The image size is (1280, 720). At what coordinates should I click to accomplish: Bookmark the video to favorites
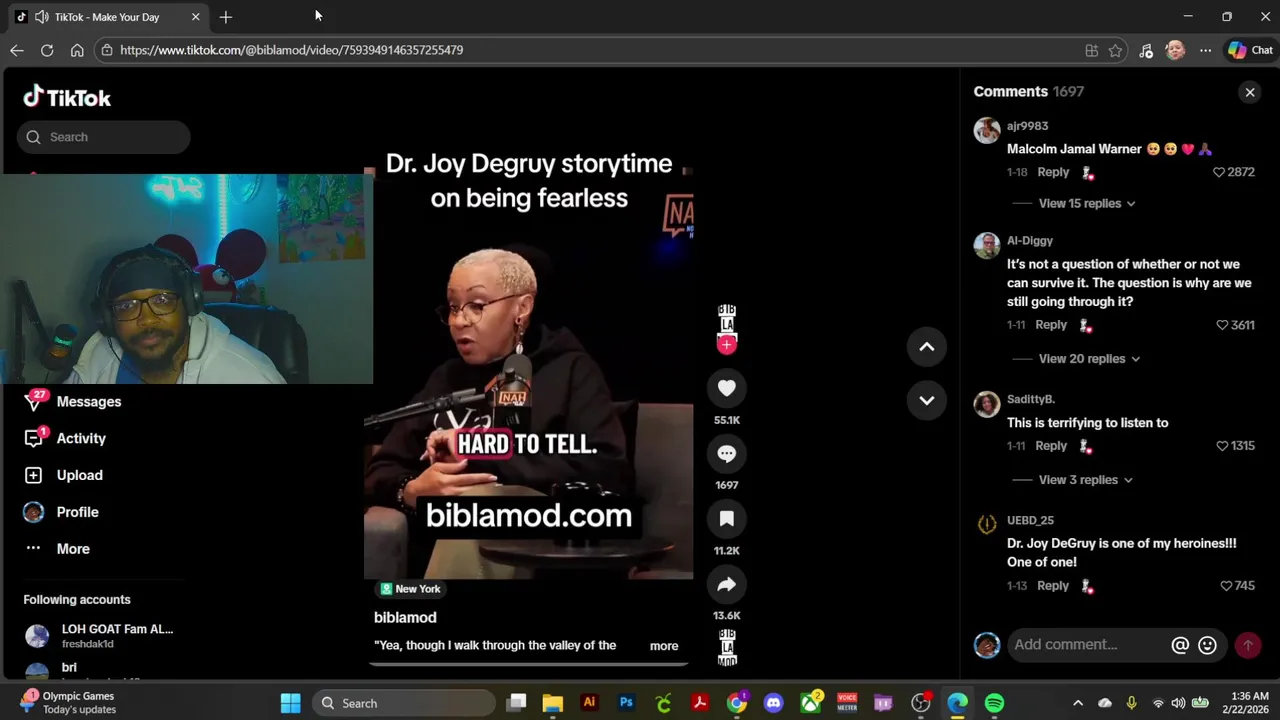727,518
